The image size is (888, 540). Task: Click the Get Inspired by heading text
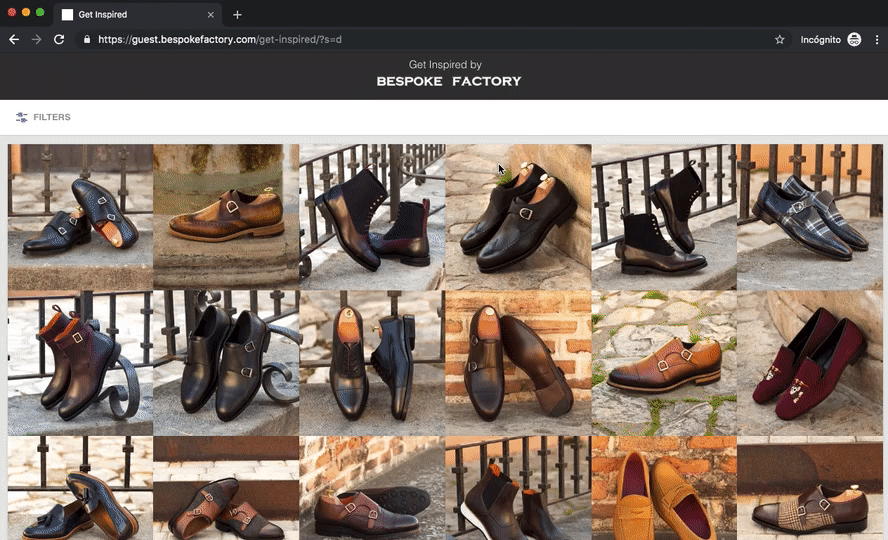445,64
